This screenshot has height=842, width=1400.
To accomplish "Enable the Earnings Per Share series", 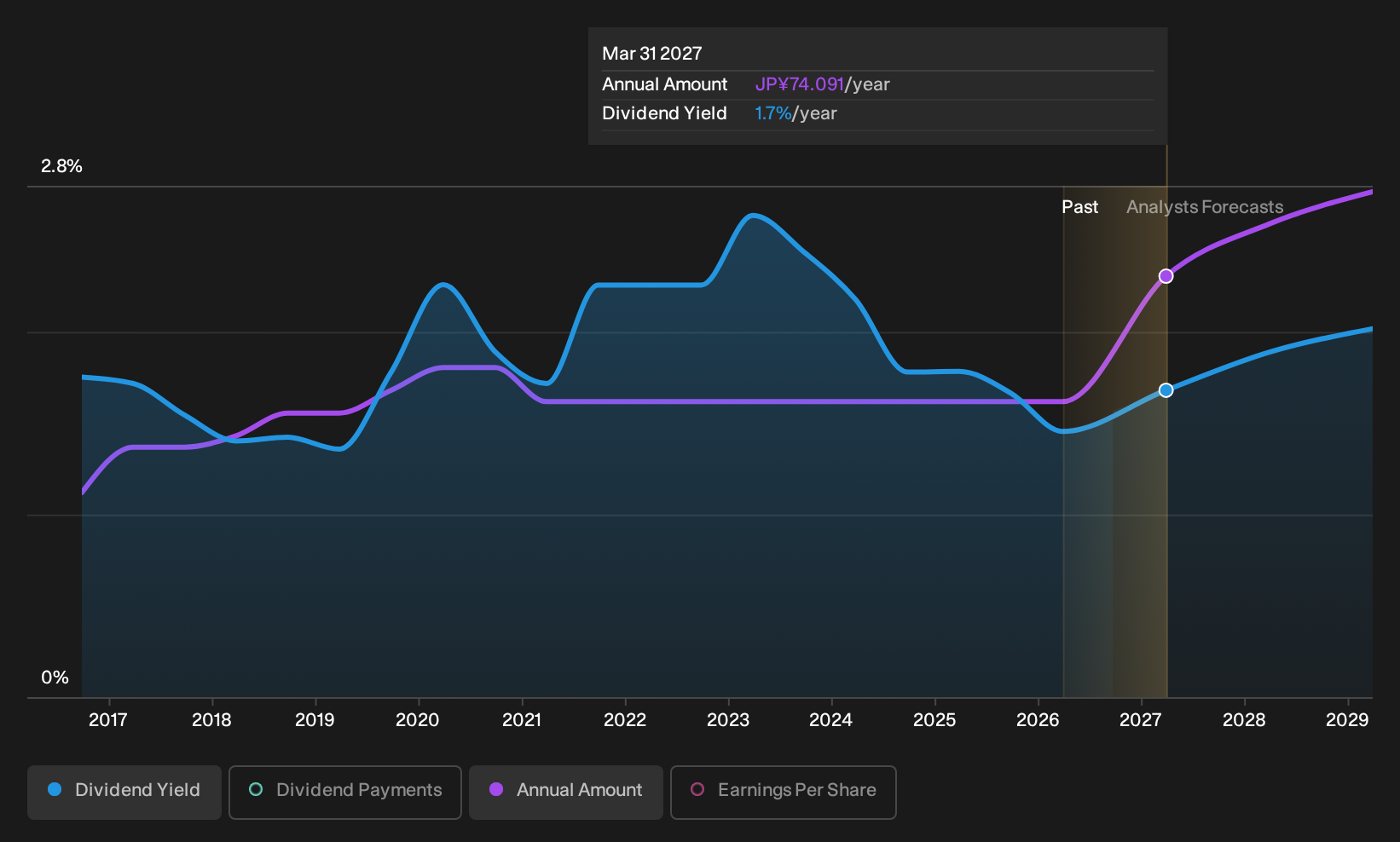I will pos(784,792).
